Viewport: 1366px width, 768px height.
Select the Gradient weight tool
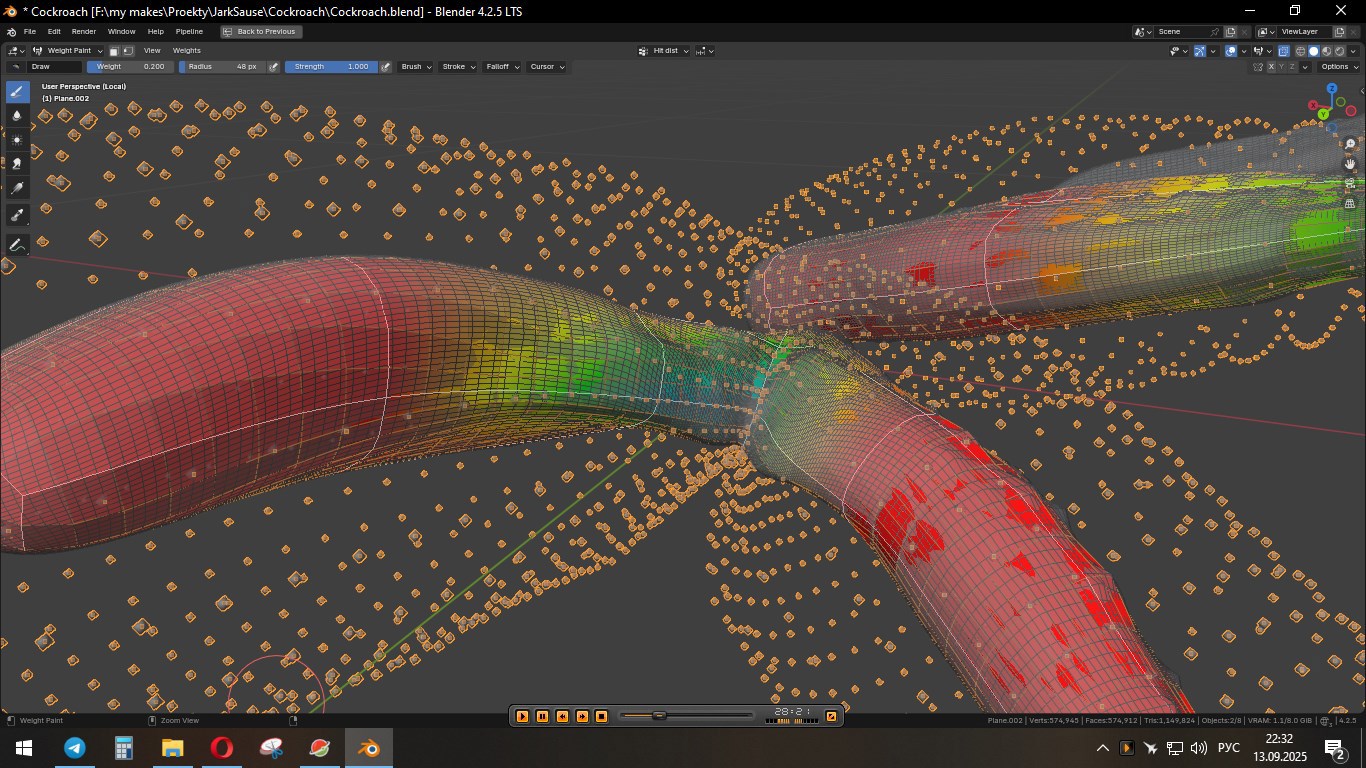pos(18,188)
